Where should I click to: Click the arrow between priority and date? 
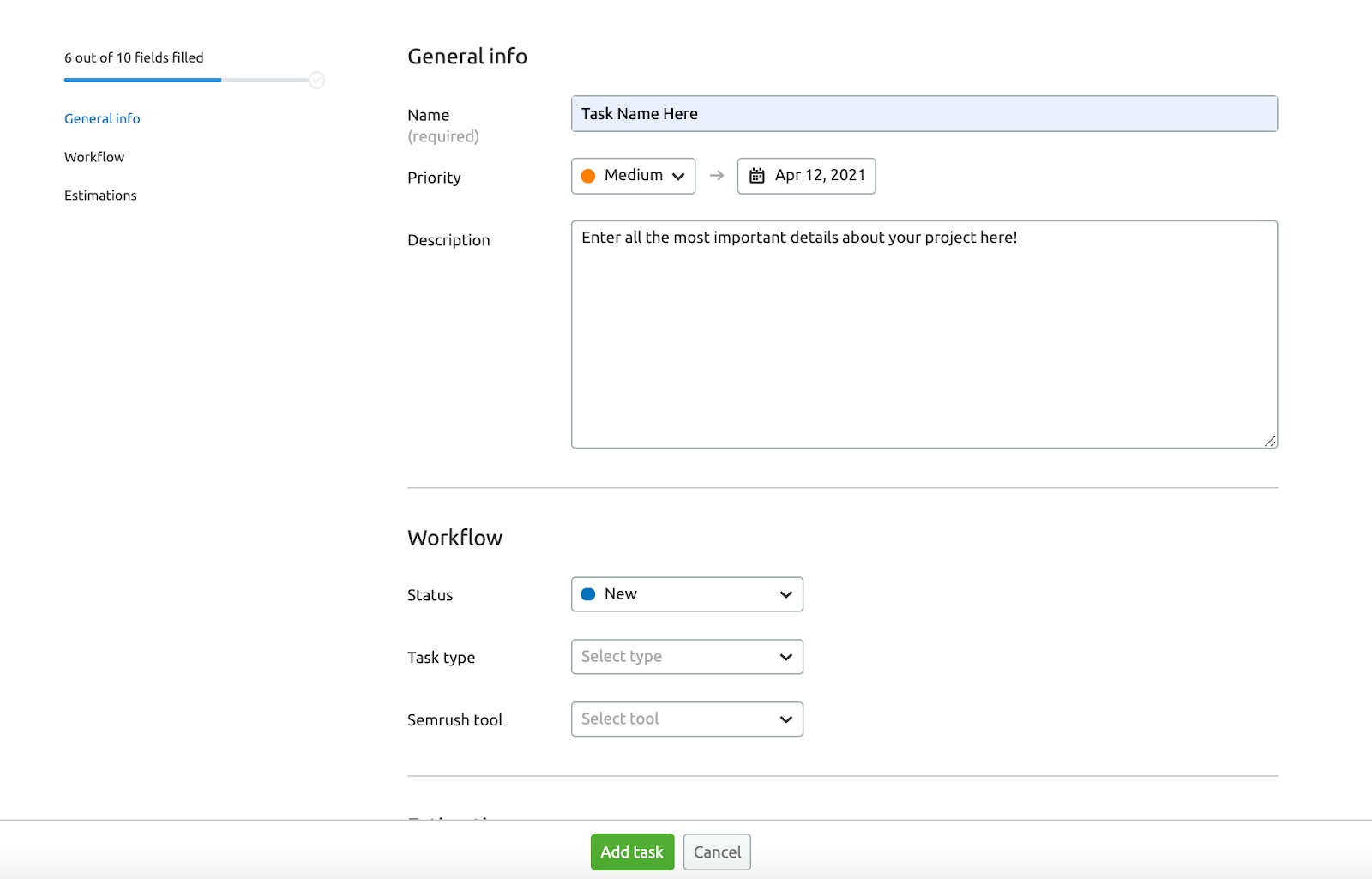[x=717, y=176]
